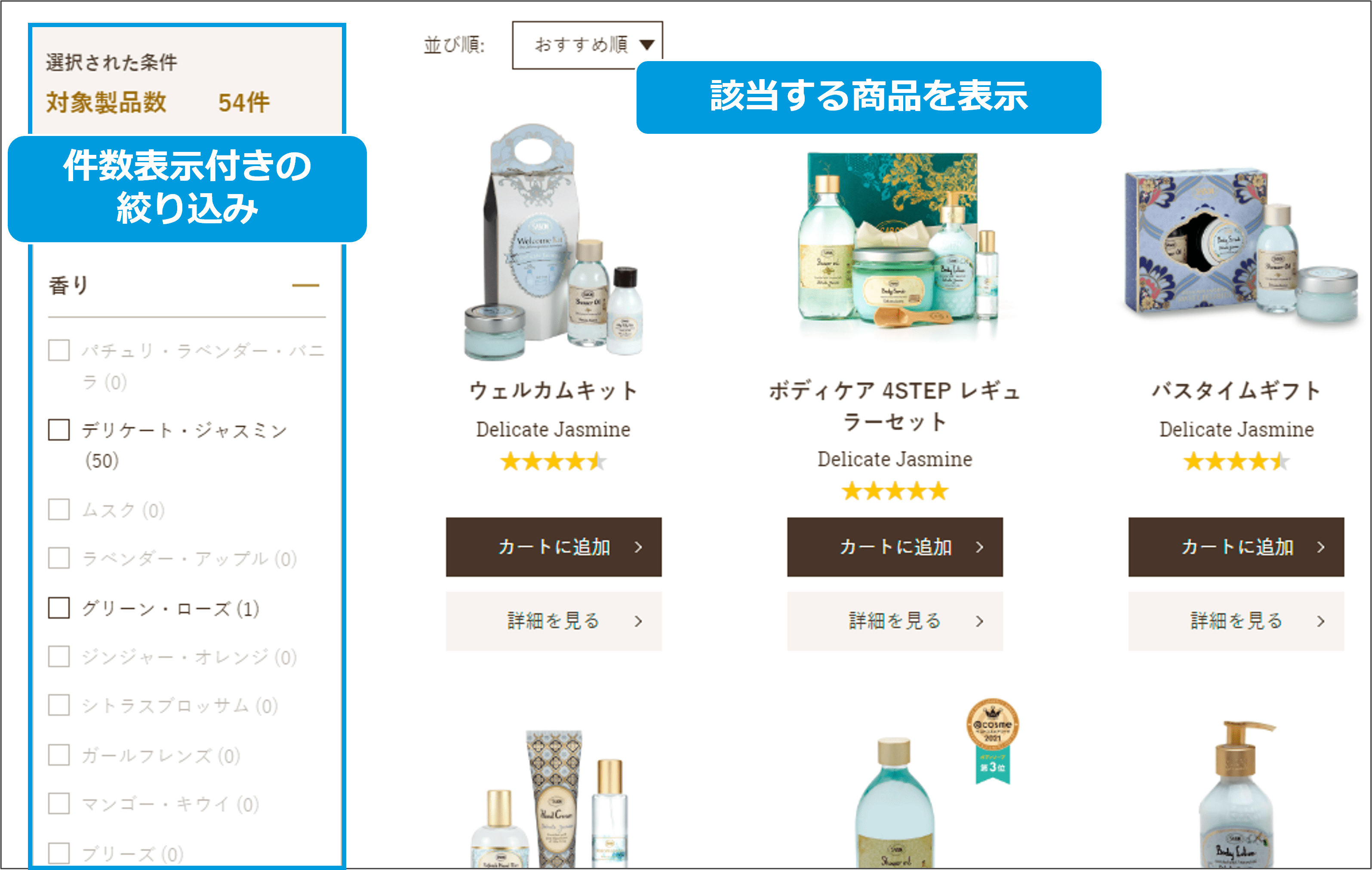Add ウェルカムキット to cart
Viewport: 1372px width, 870px height.
pyautogui.click(x=553, y=547)
